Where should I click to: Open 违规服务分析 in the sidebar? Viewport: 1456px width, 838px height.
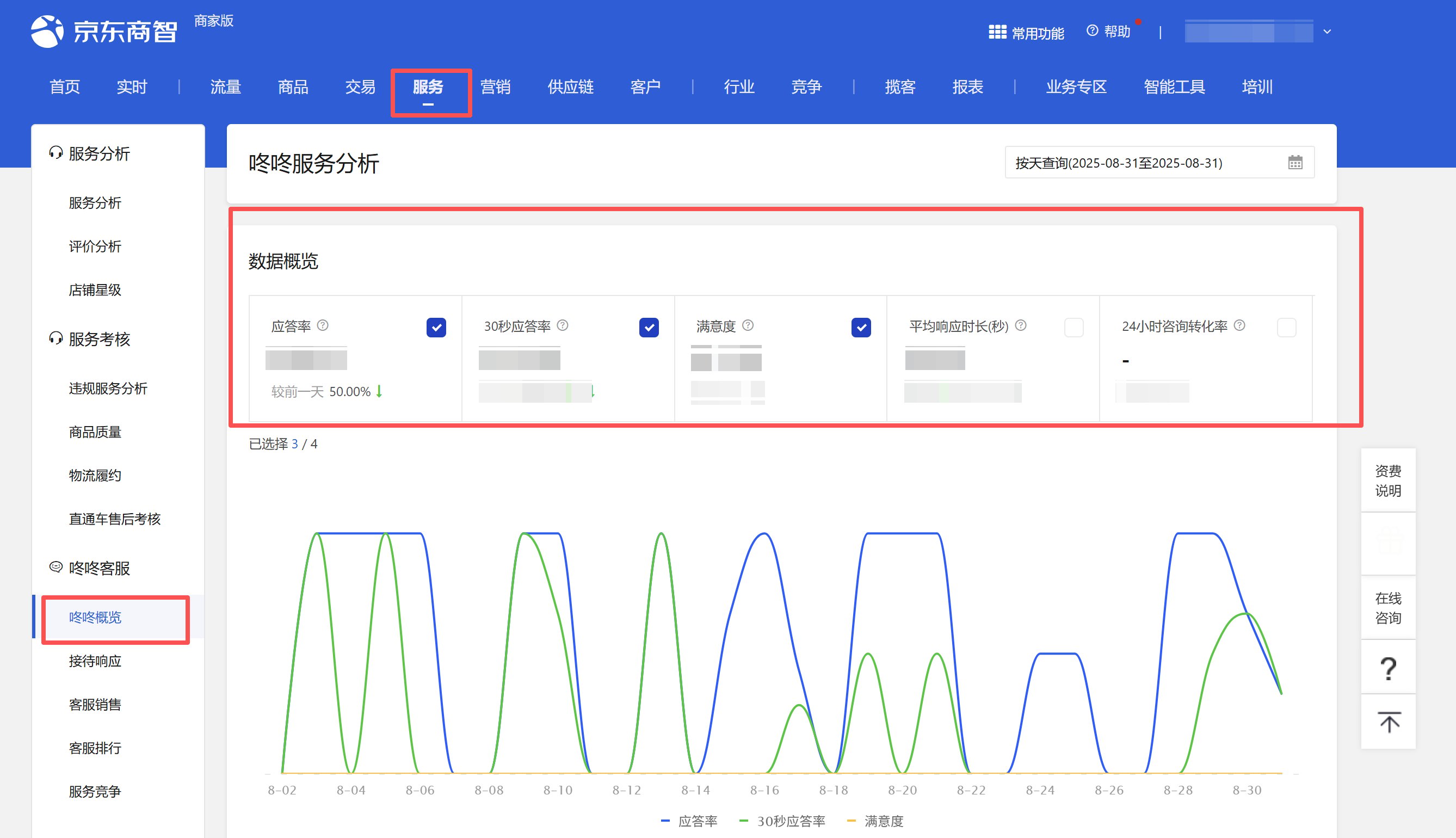[108, 389]
